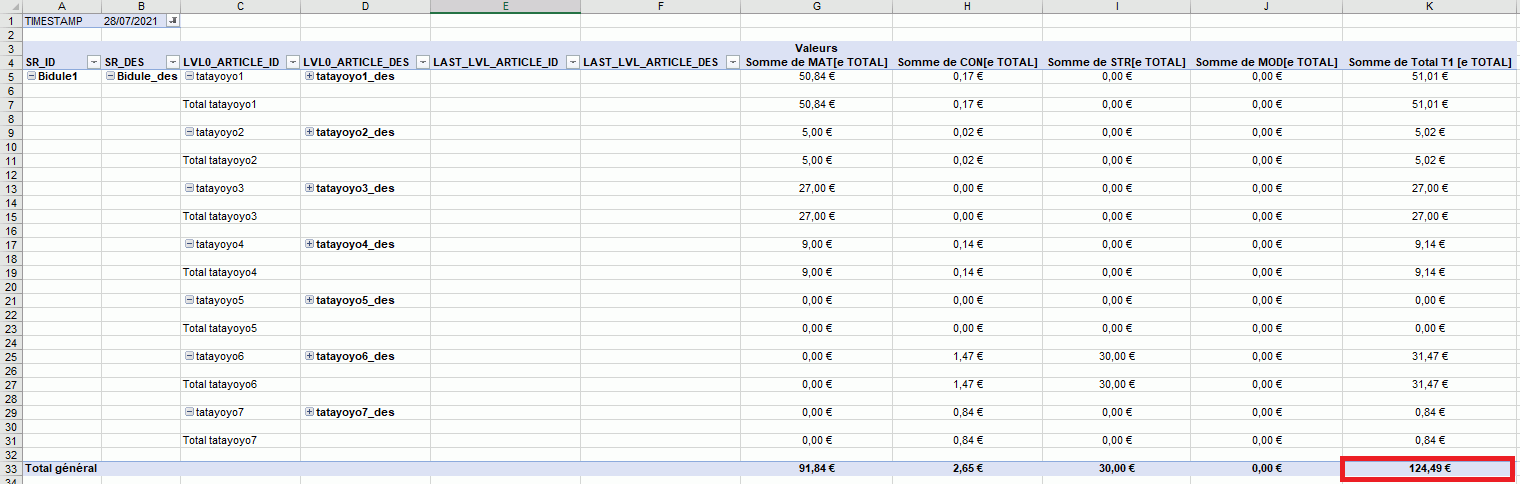Select column G header
This screenshot has width=1520, height=484.
(817, 7)
